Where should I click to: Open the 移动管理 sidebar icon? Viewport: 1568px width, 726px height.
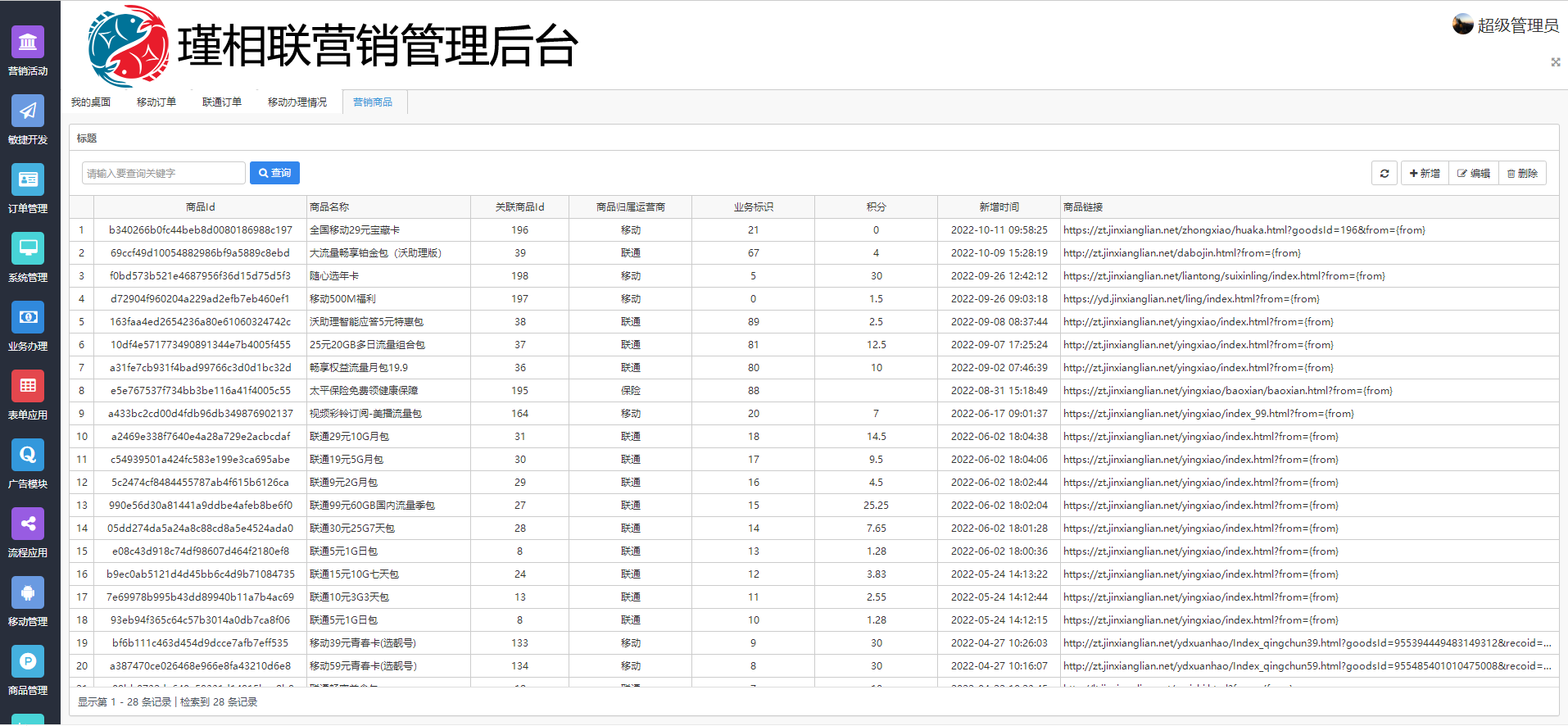pos(28,592)
